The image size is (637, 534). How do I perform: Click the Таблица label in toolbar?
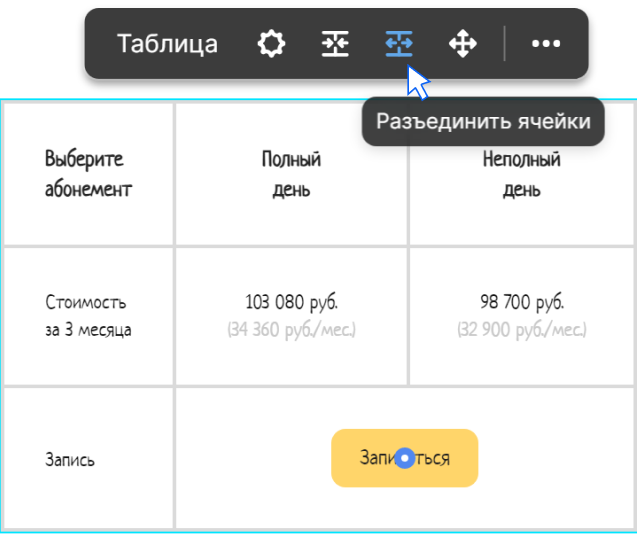(x=167, y=43)
